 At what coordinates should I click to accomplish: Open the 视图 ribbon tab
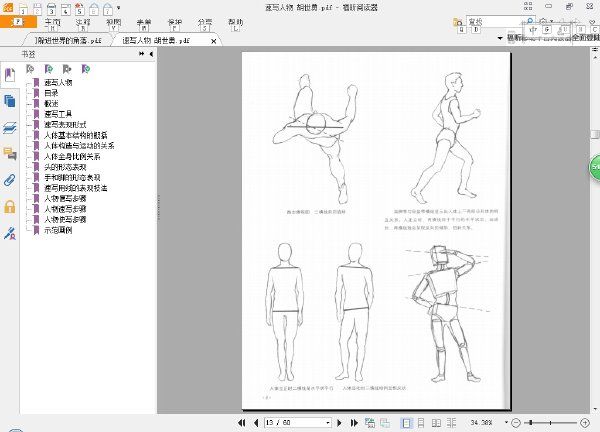113,22
